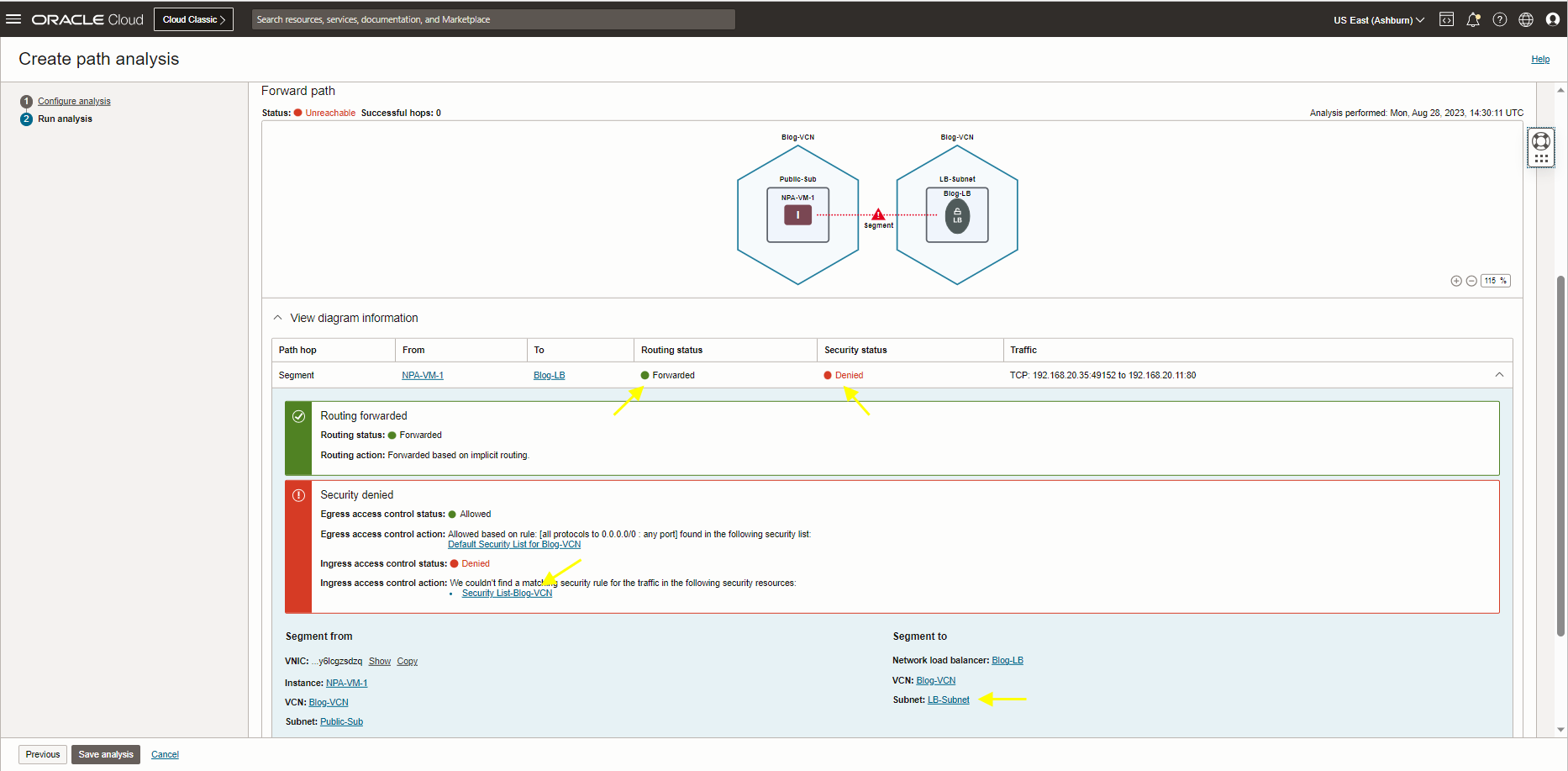Click the warning Segment icon in diagram
This screenshot has width=1568, height=771.
click(x=878, y=215)
